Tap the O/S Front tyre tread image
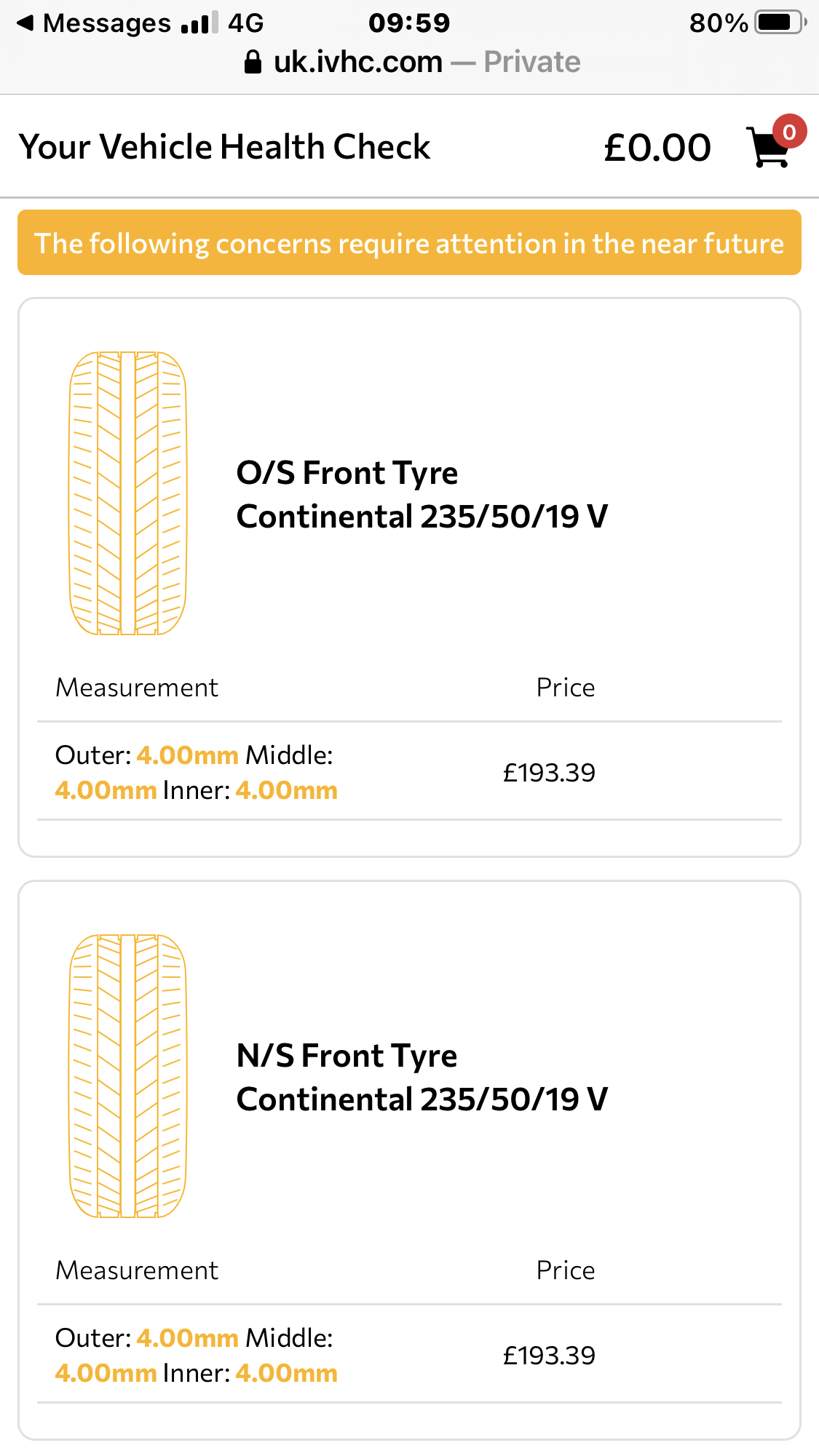 pyautogui.click(x=127, y=493)
